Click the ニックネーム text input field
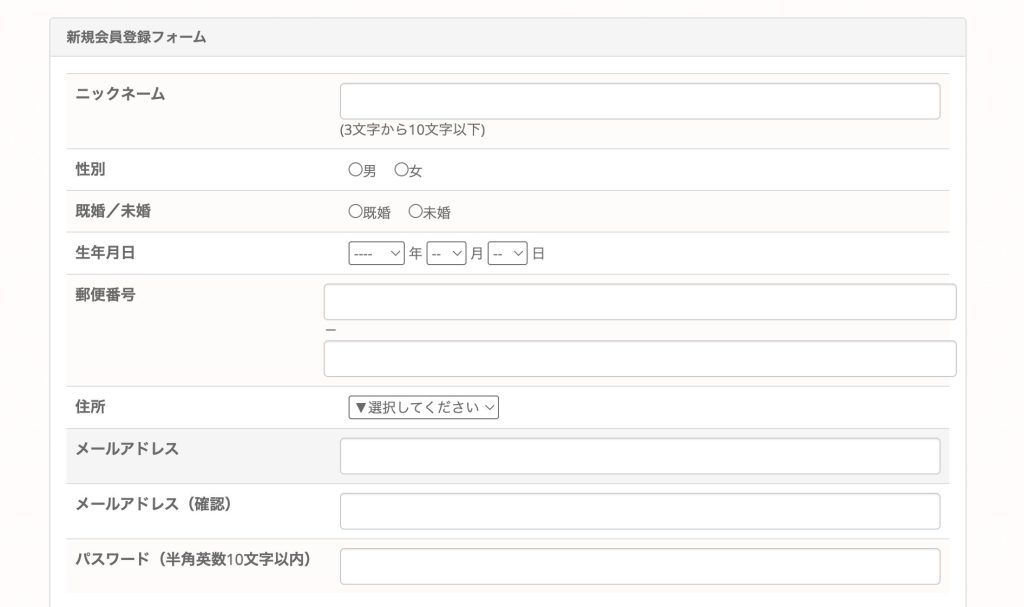 [x=640, y=101]
